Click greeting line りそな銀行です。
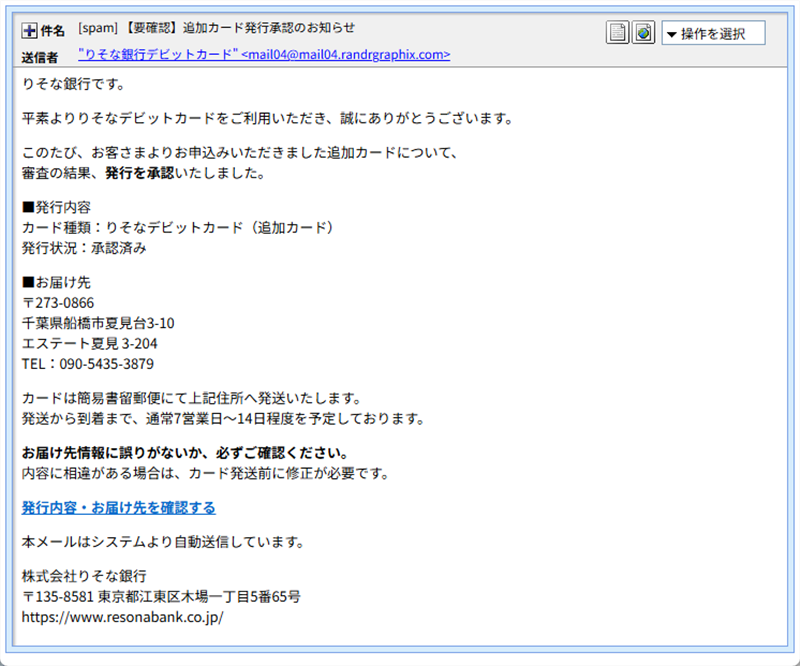This screenshot has height=666, width=800. 74,84
